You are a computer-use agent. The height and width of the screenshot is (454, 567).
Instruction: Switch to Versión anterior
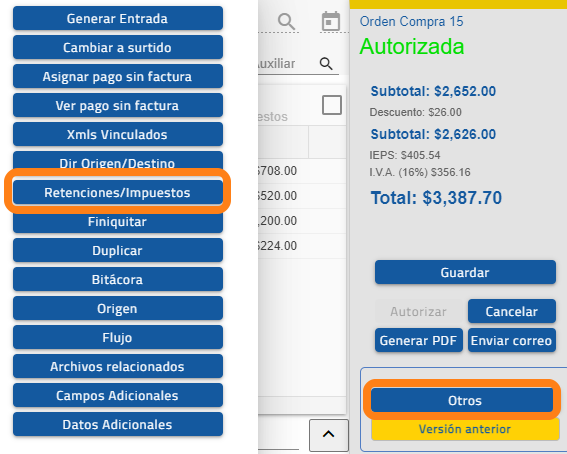[x=465, y=429]
